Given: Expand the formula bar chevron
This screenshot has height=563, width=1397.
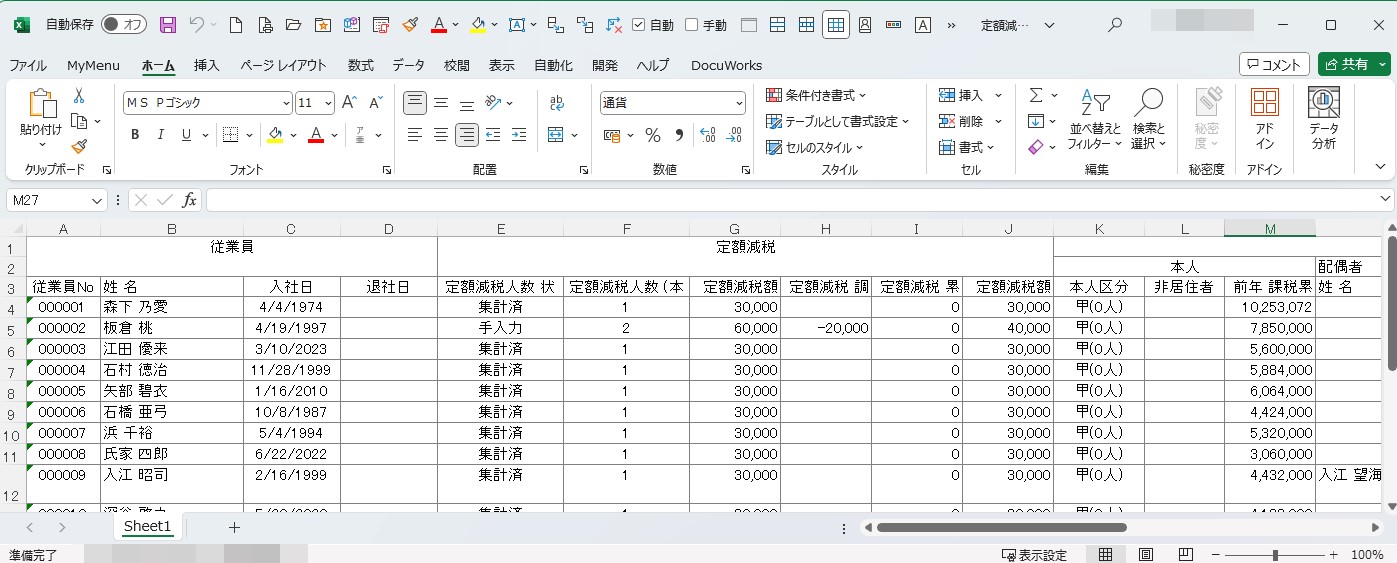Looking at the screenshot, I should (1385, 200).
